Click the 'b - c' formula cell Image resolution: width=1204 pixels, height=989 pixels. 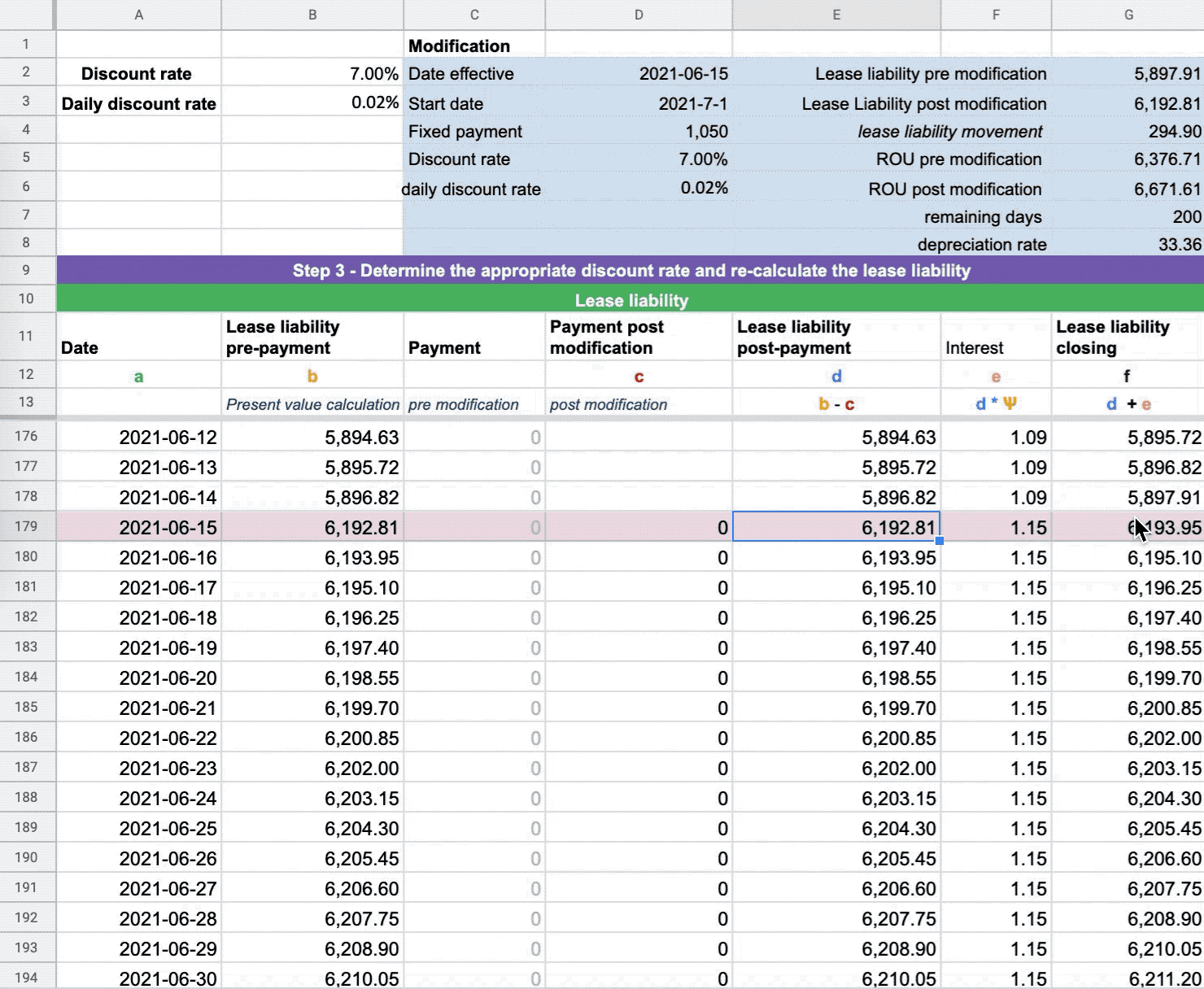coord(836,403)
